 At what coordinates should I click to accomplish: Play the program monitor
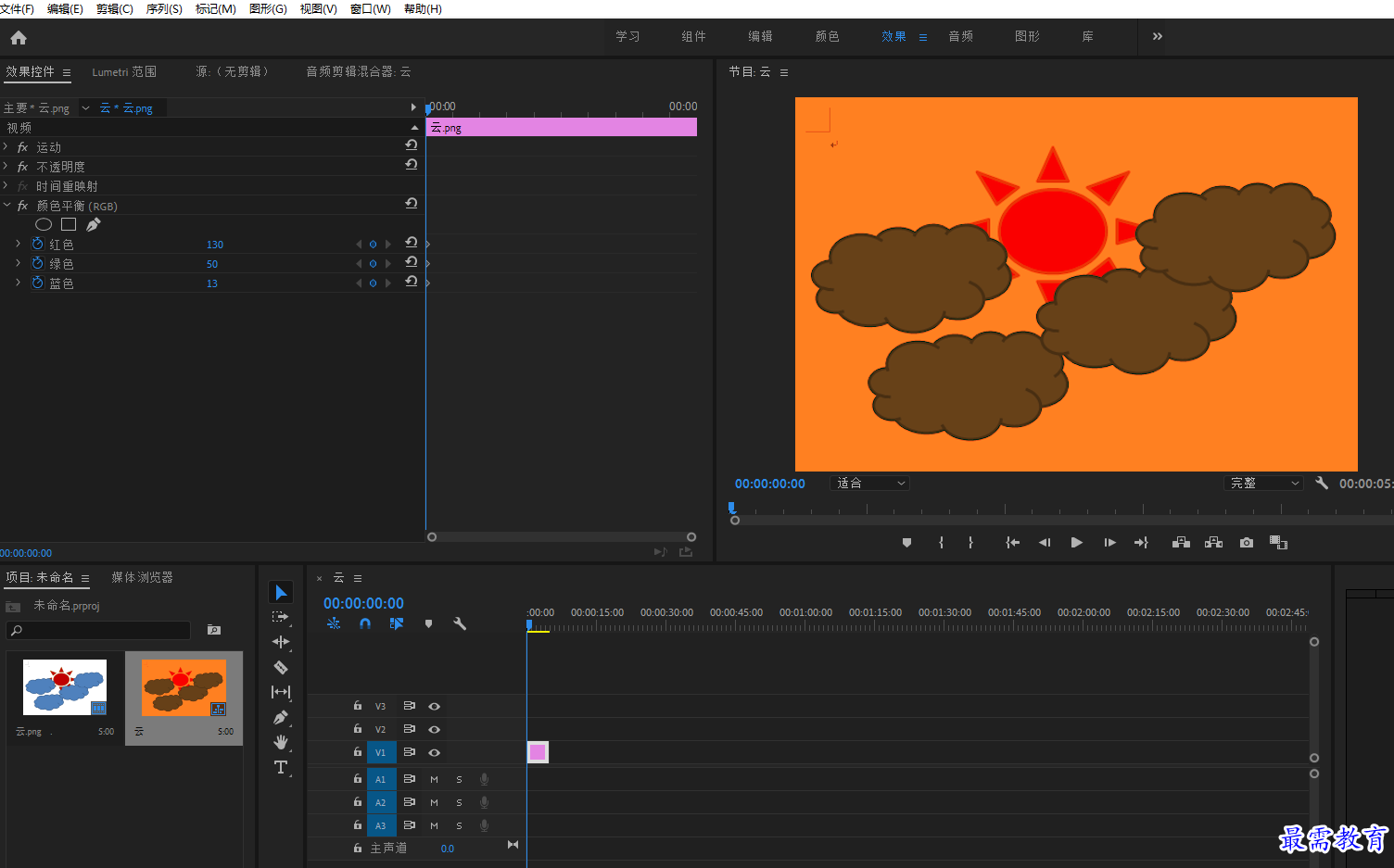(1076, 543)
